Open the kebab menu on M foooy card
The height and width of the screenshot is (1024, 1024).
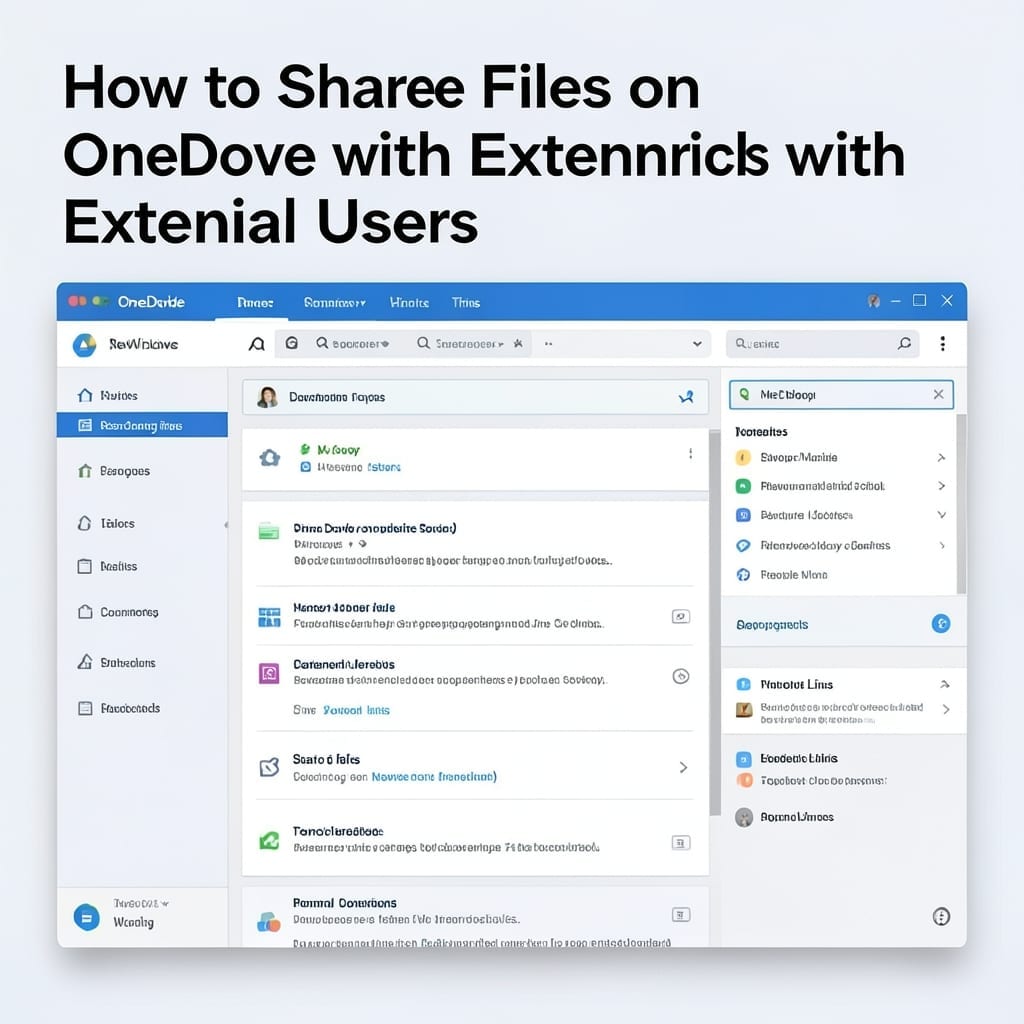(x=690, y=453)
